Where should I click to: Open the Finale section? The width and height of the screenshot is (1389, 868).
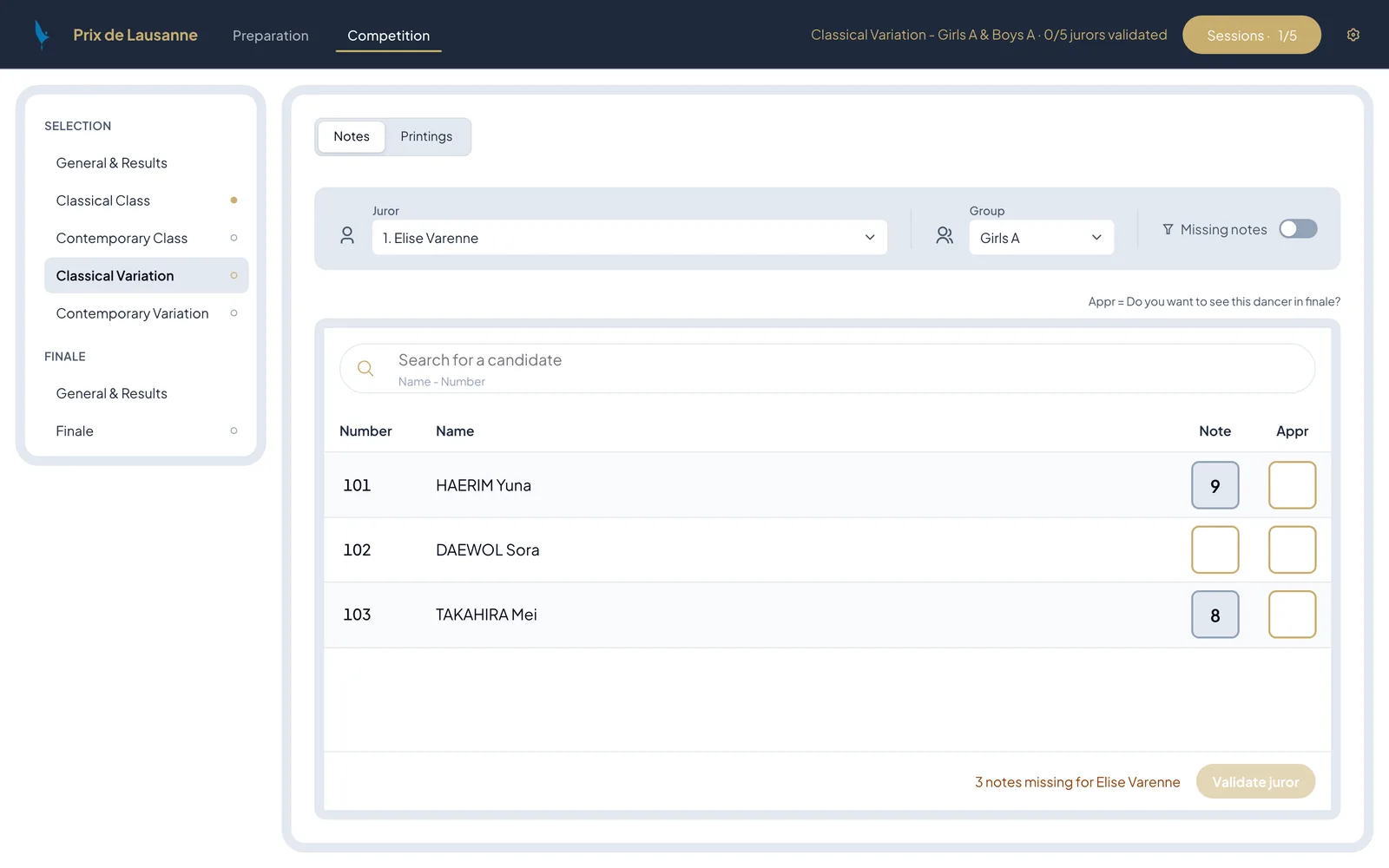146,431
